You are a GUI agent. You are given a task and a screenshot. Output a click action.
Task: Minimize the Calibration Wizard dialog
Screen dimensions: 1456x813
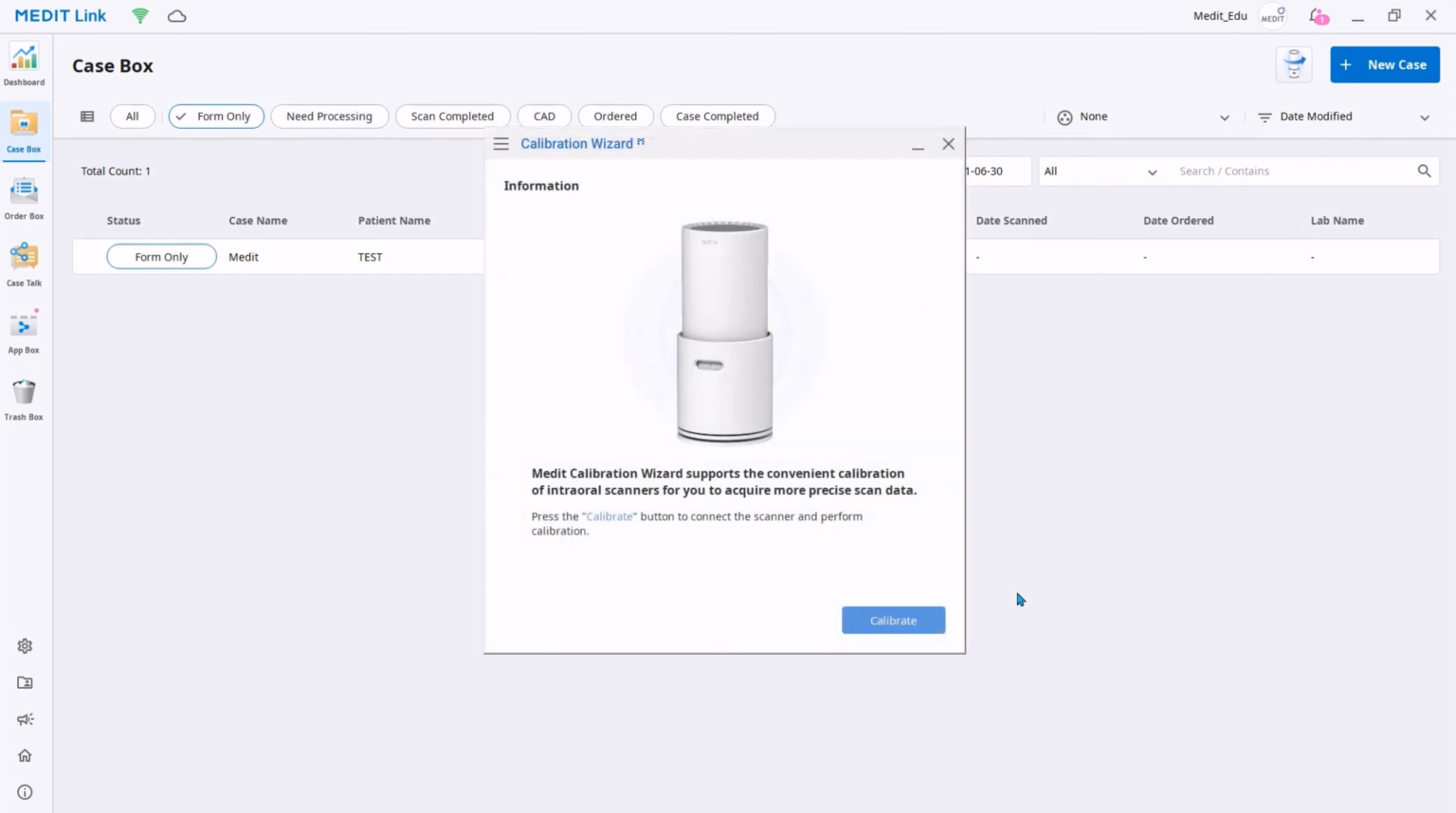[x=918, y=145]
